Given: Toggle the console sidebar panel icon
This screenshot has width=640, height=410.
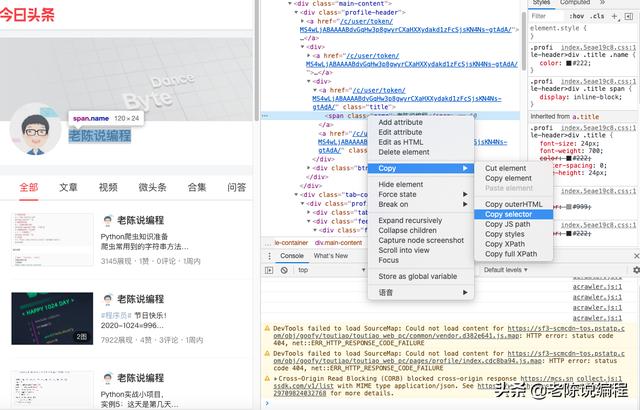Looking at the screenshot, I should coord(269,270).
